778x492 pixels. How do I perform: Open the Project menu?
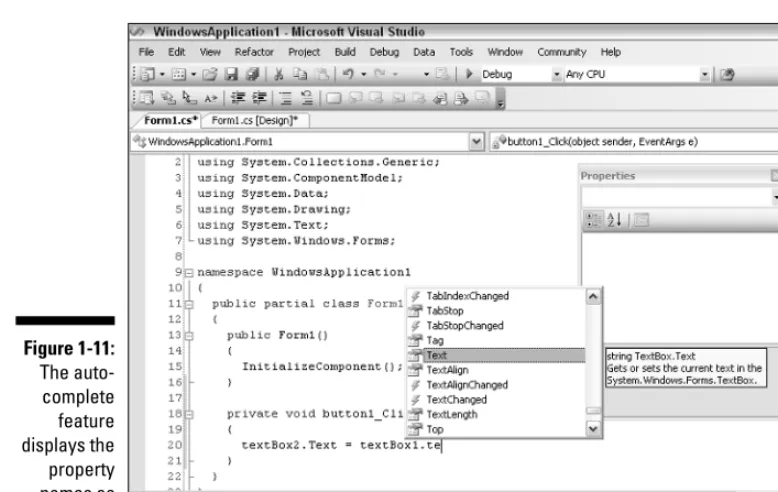point(304,52)
